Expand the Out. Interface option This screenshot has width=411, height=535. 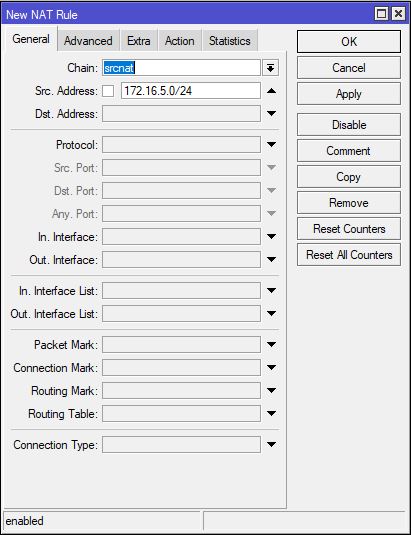tap(271, 260)
